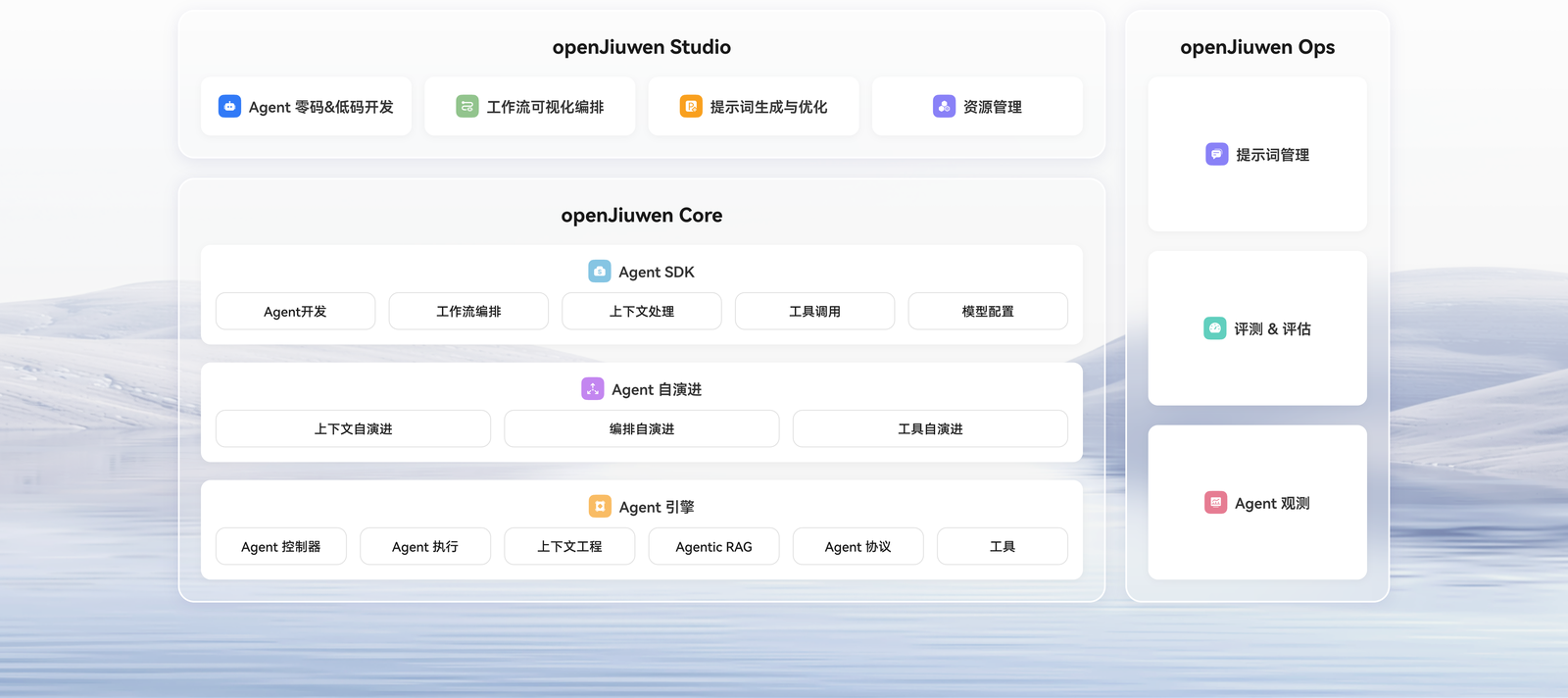The height and width of the screenshot is (698, 1568).
Task: Click the openJiuwen Studio heading
Action: 642,47
